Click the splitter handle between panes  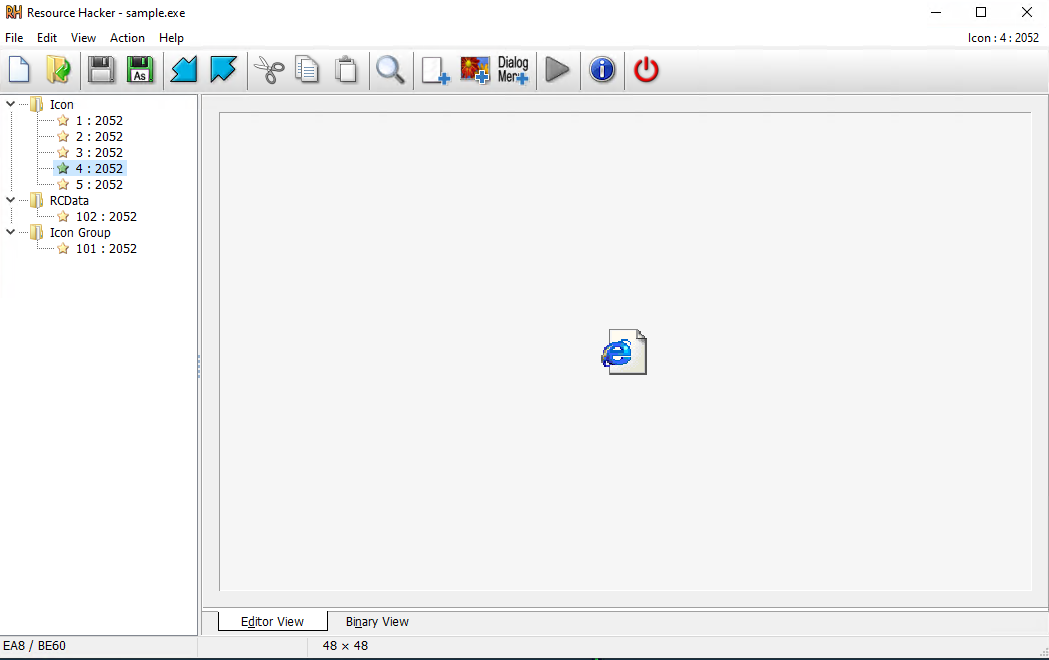point(199,366)
